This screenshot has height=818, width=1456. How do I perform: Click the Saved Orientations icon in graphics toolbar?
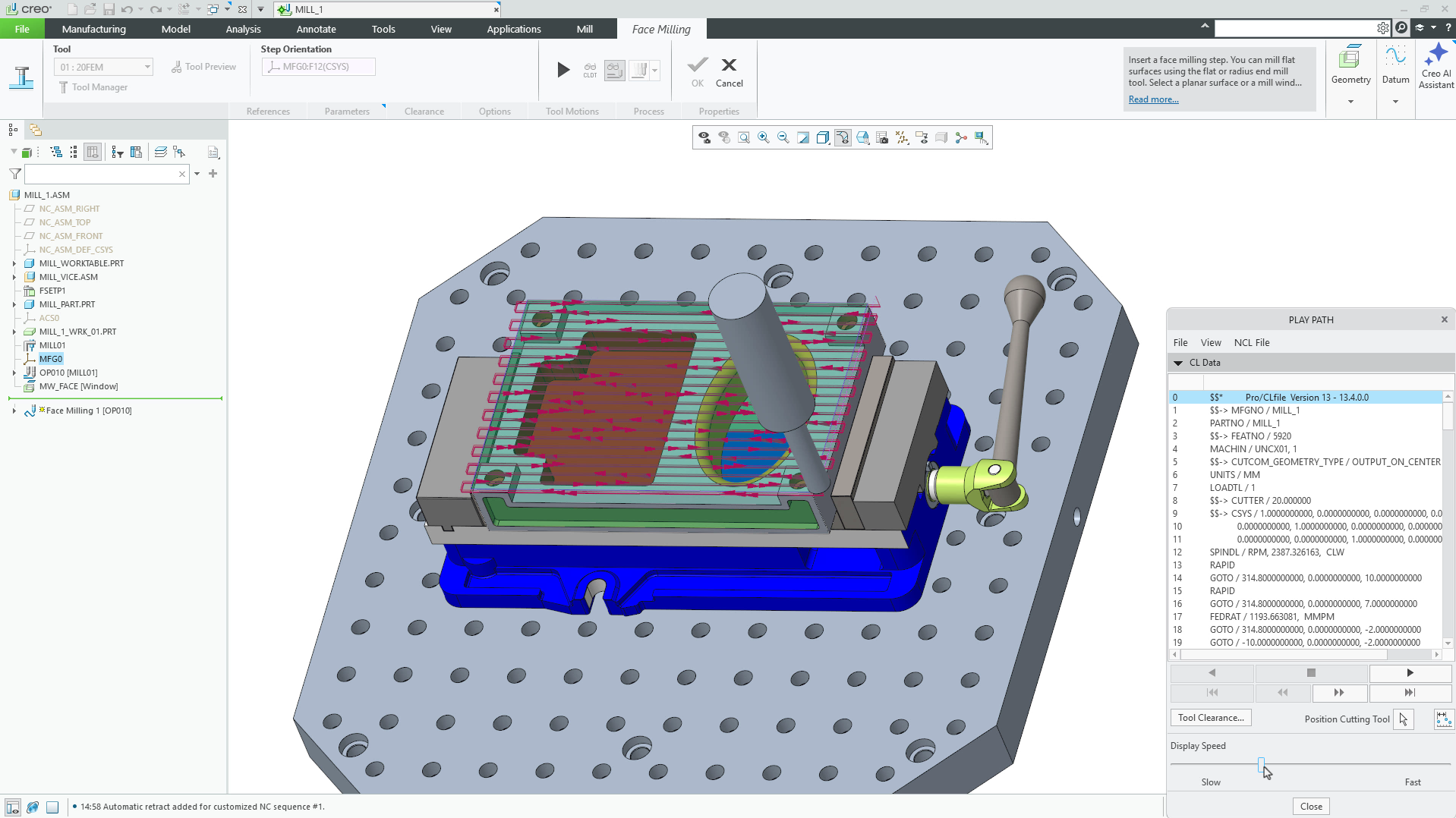point(862,137)
